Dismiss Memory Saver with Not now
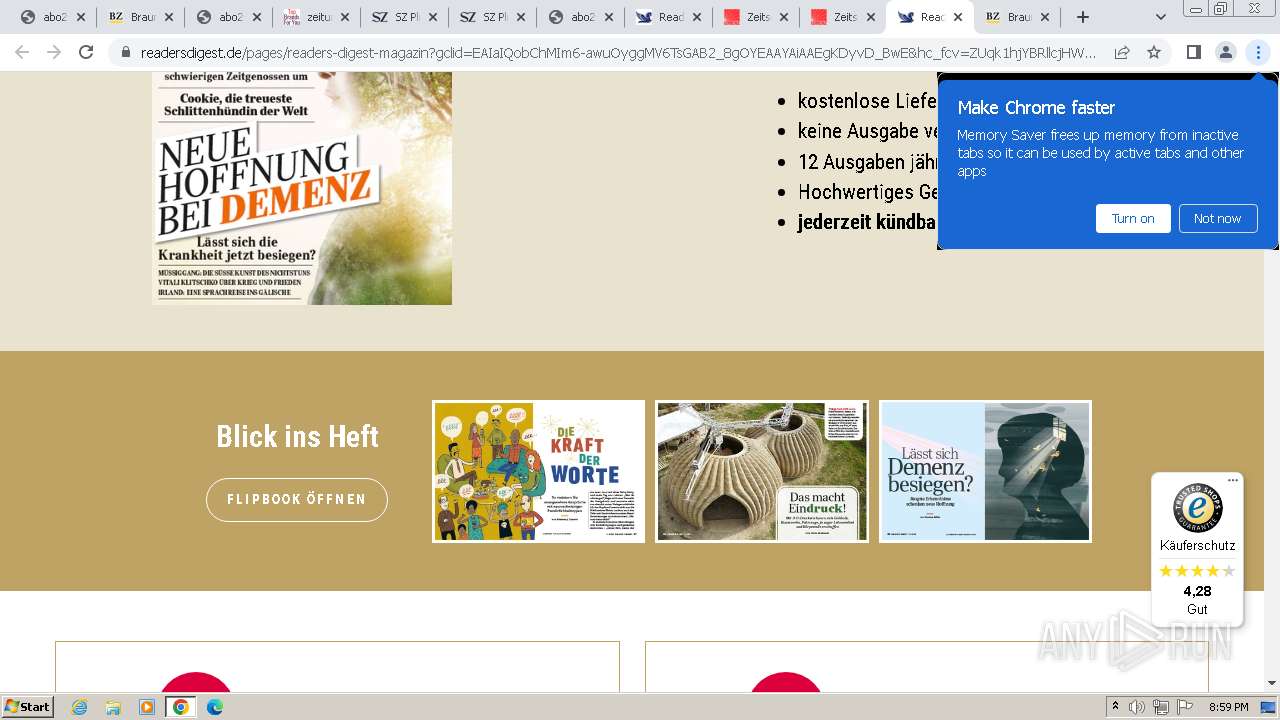 (1217, 218)
